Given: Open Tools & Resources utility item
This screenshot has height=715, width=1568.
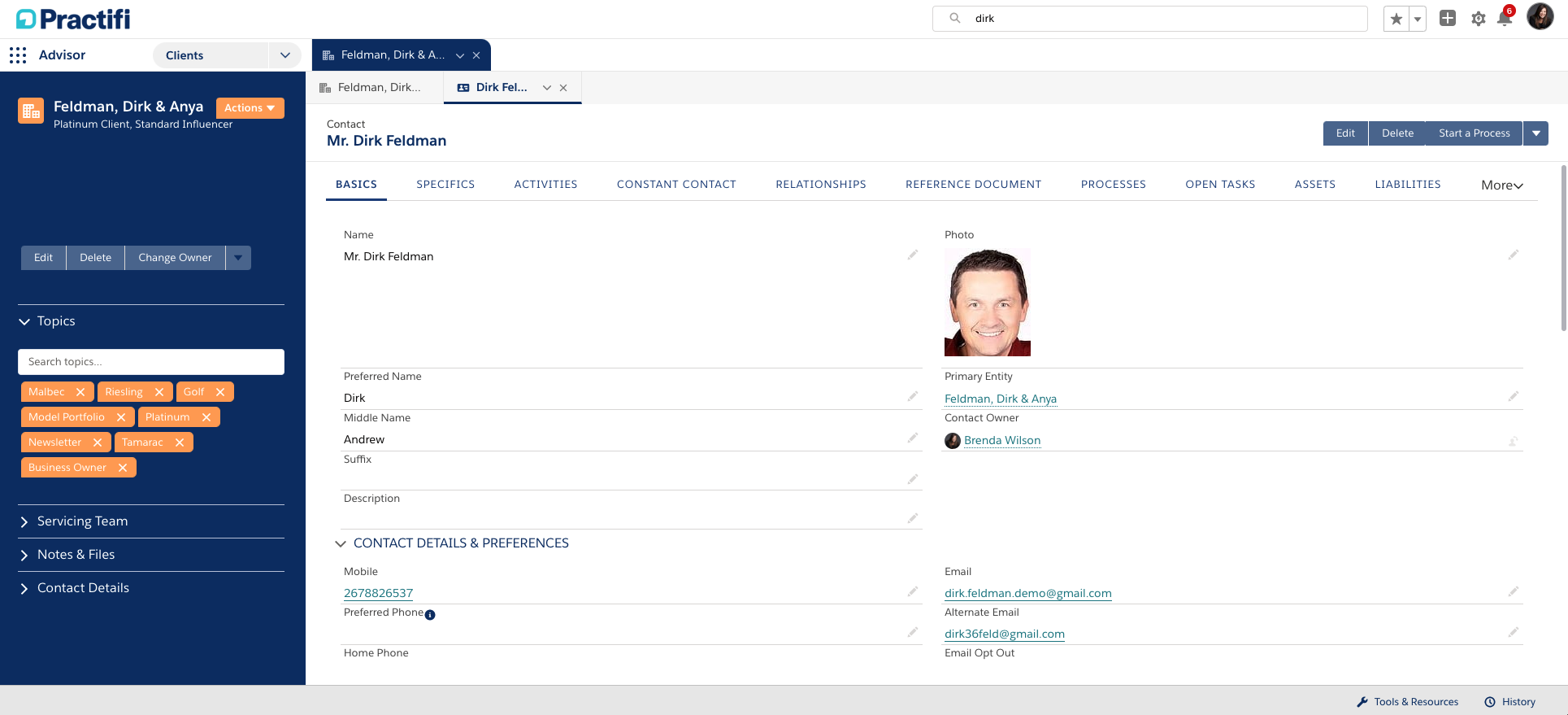Looking at the screenshot, I should [1408, 702].
